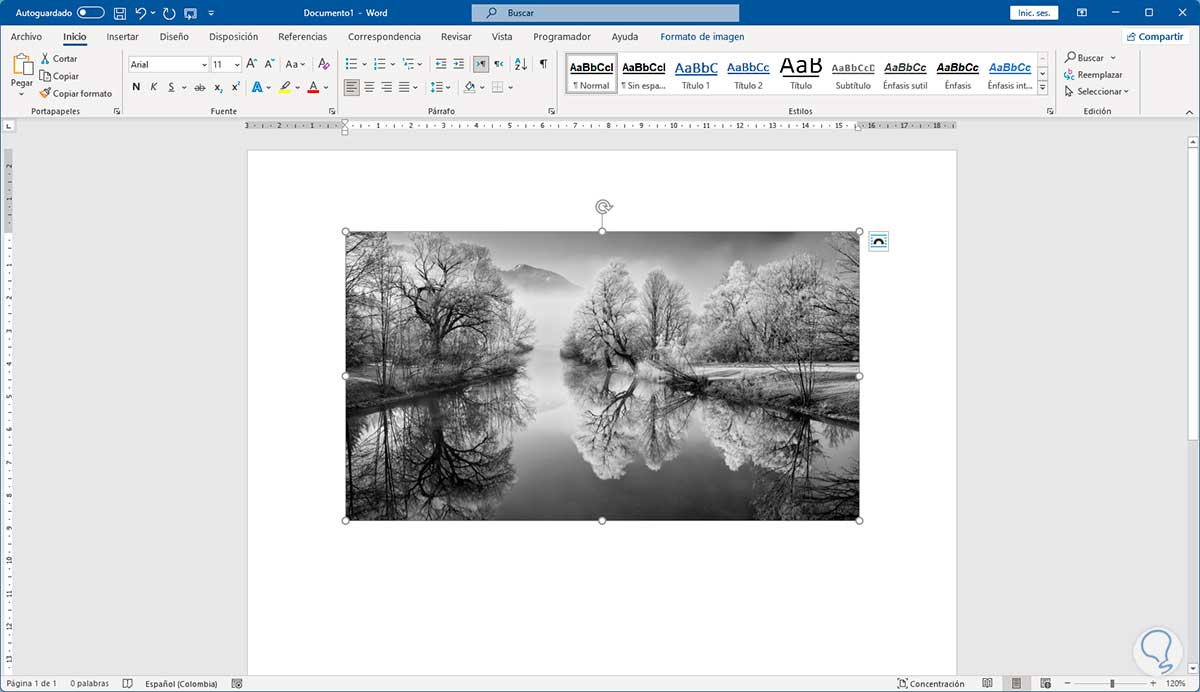1200x692 pixels.
Task: Switch to the Insertar tab
Action: pyautogui.click(x=122, y=37)
